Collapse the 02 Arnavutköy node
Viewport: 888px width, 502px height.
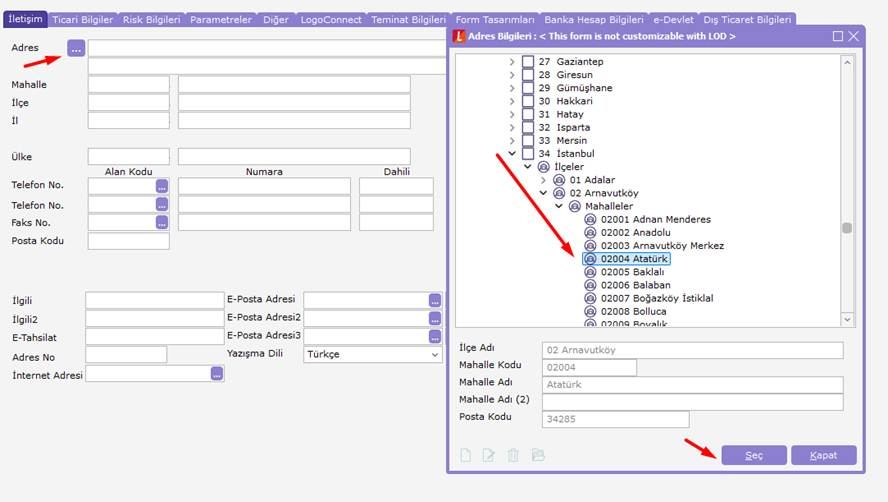(543, 193)
